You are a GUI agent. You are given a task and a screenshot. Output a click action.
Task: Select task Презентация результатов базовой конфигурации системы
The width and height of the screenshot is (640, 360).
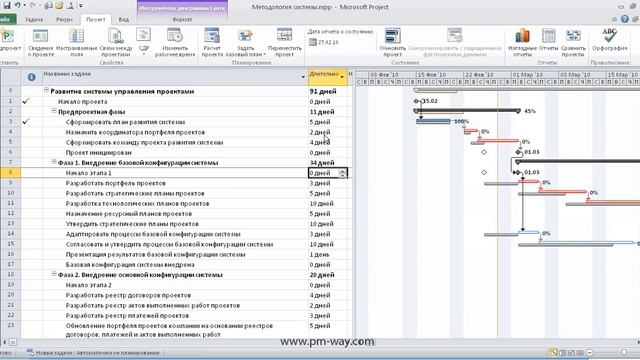[x=155, y=255]
